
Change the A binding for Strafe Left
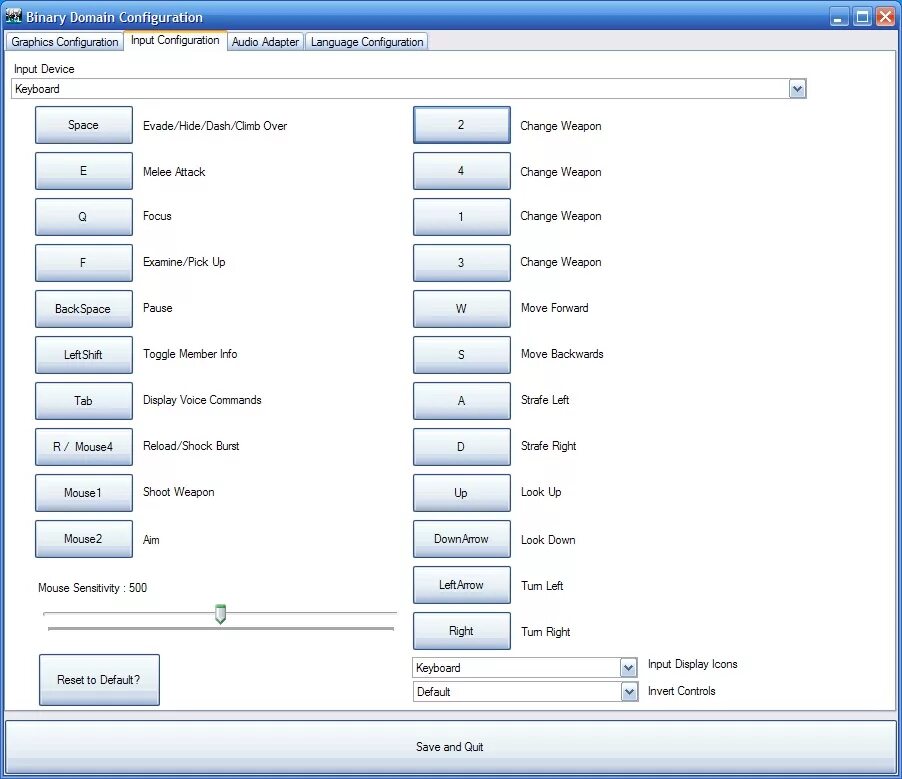click(x=461, y=401)
